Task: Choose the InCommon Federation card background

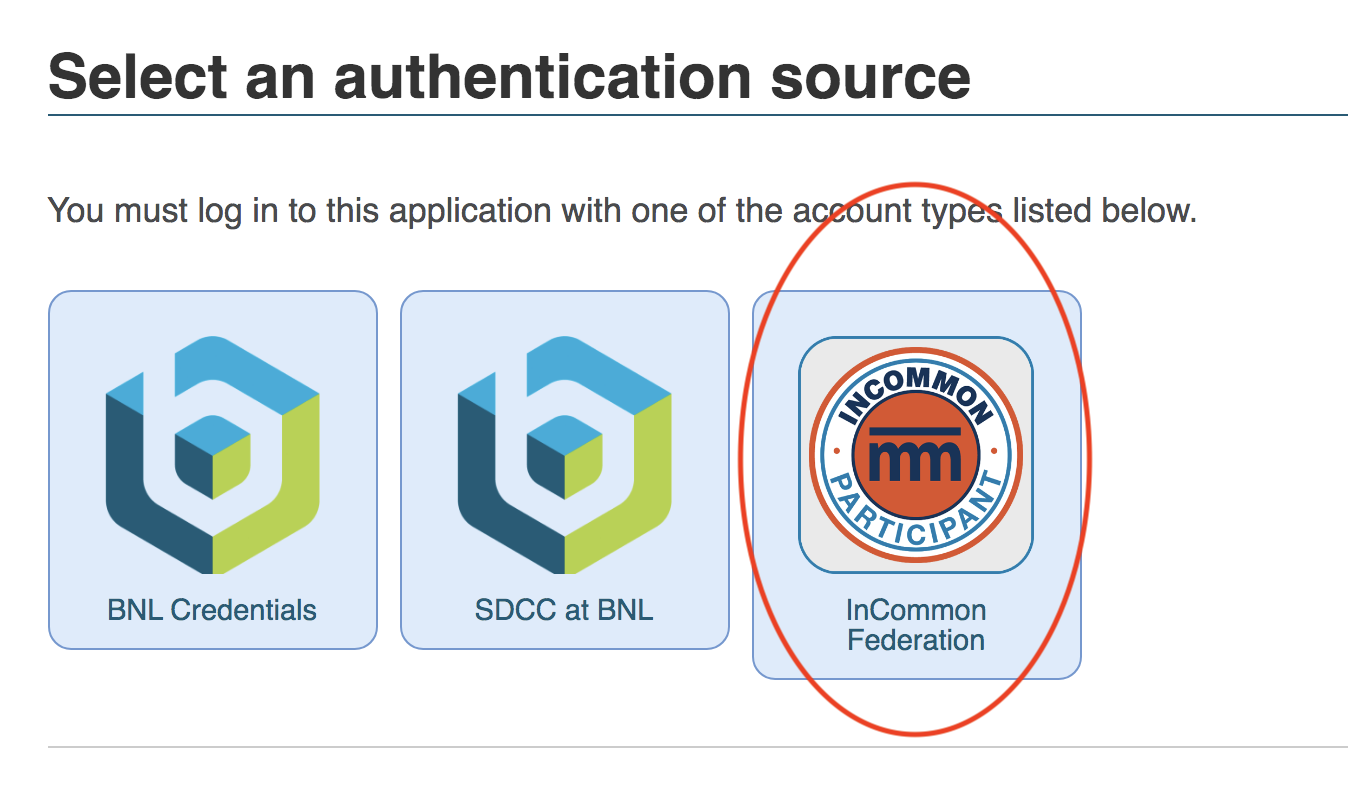Action: 917,485
